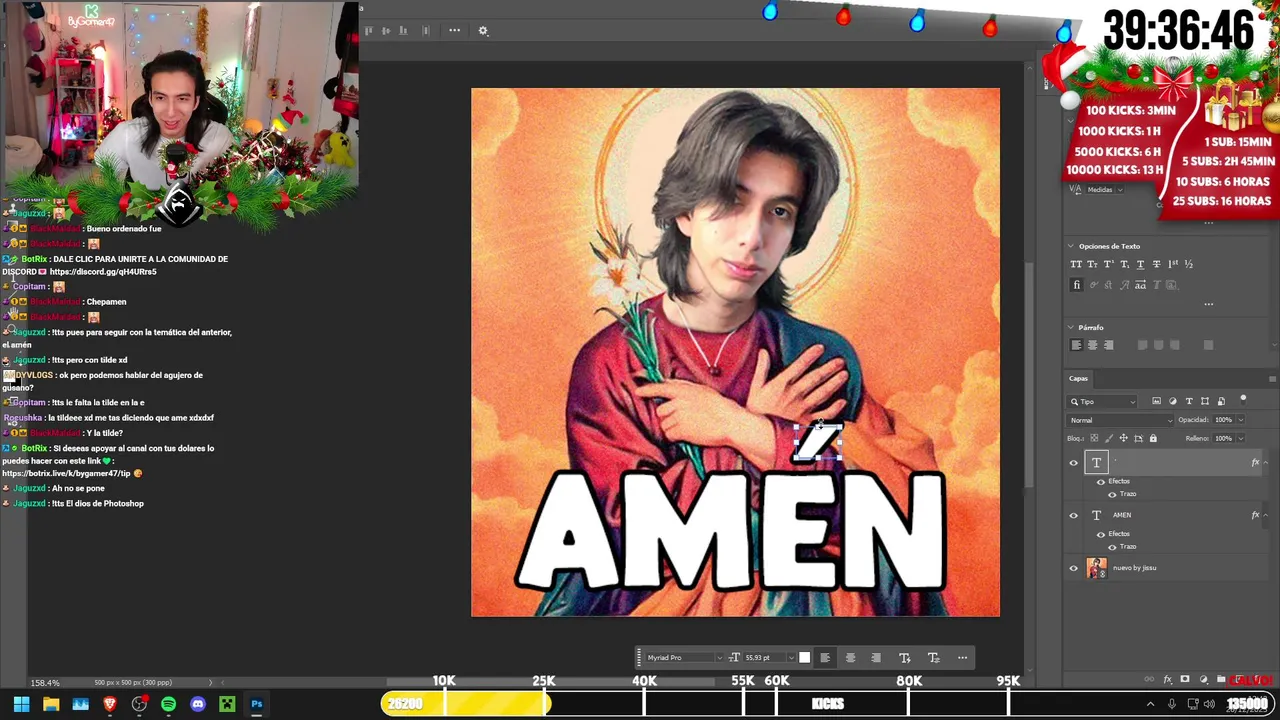Image resolution: width=1280 pixels, height=720 pixels.
Task: Select the Capas panel tab
Action: (x=1078, y=378)
